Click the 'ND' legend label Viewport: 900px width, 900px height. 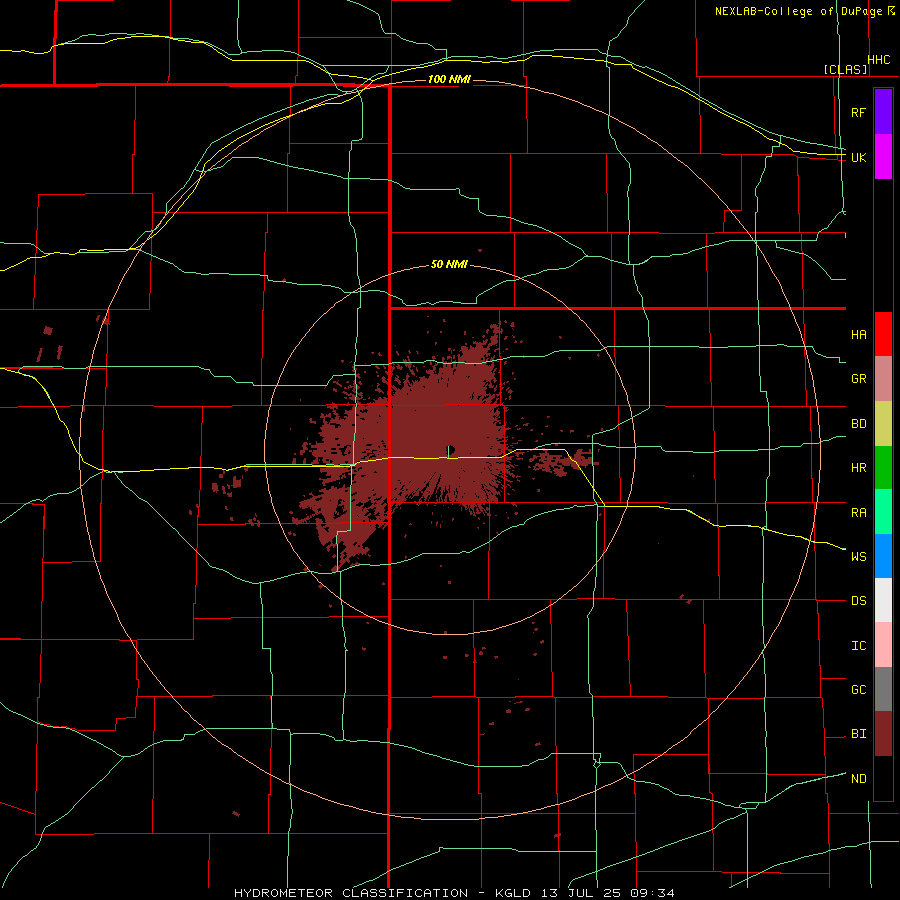[858, 779]
